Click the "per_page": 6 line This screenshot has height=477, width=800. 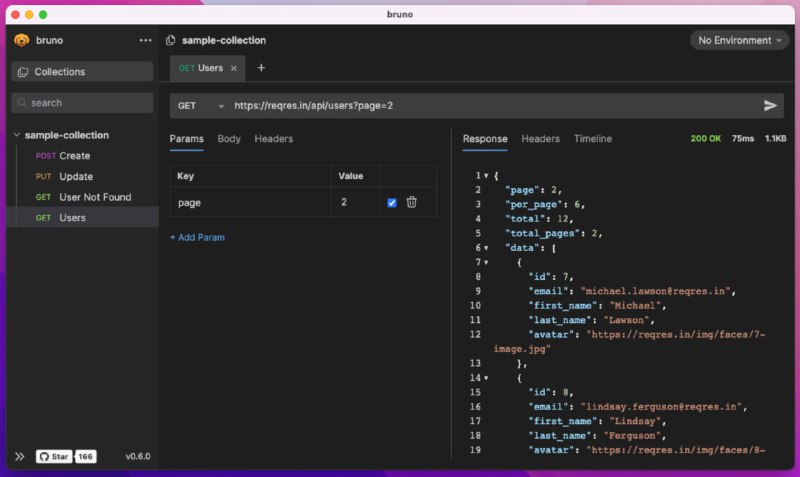pos(544,205)
